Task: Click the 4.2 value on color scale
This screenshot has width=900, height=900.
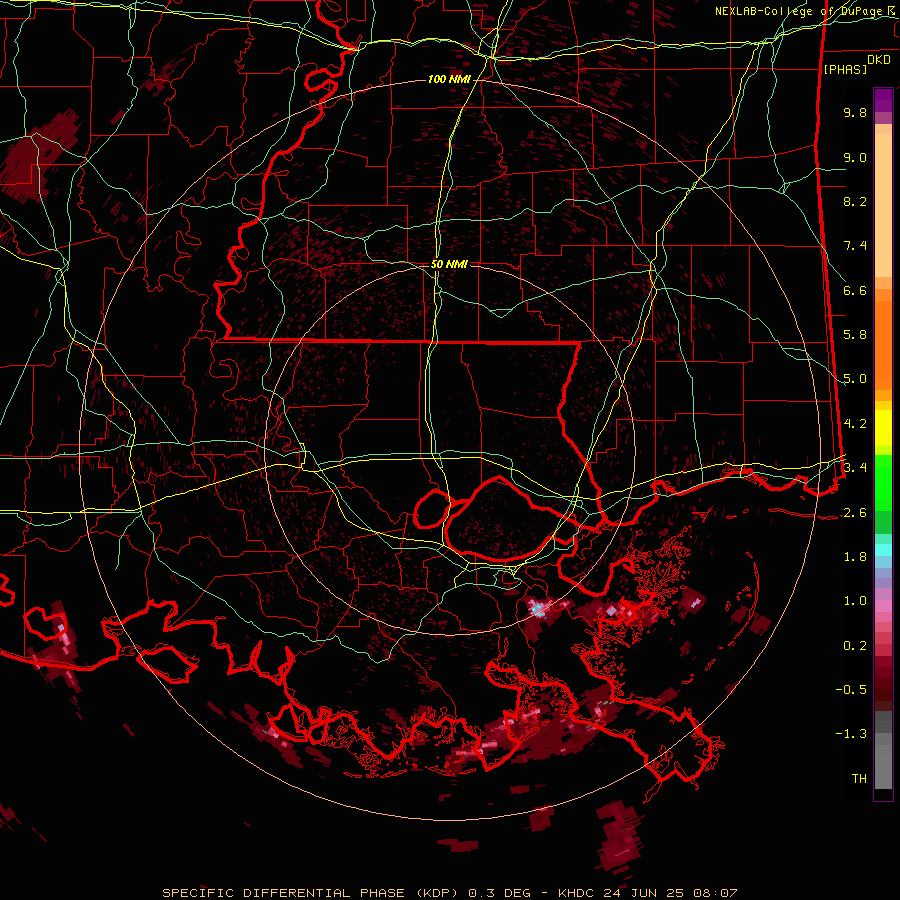Action: click(855, 424)
